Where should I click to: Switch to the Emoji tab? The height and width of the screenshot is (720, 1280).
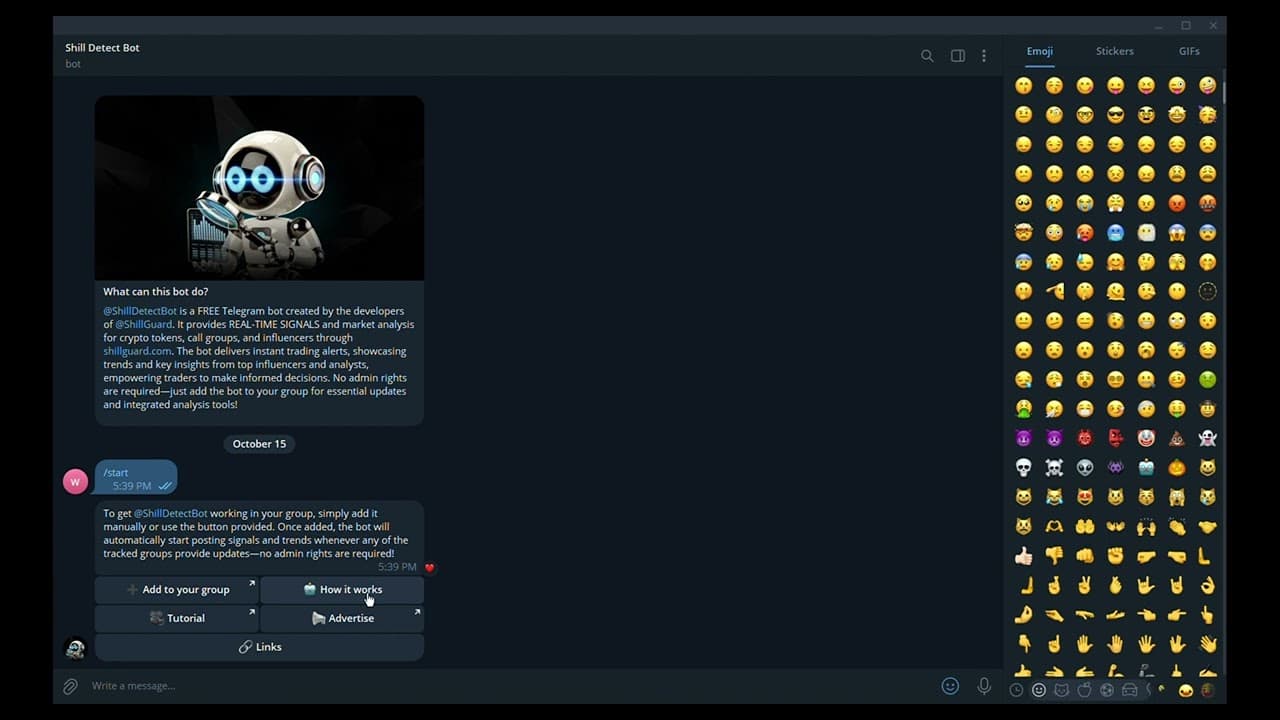1040,51
